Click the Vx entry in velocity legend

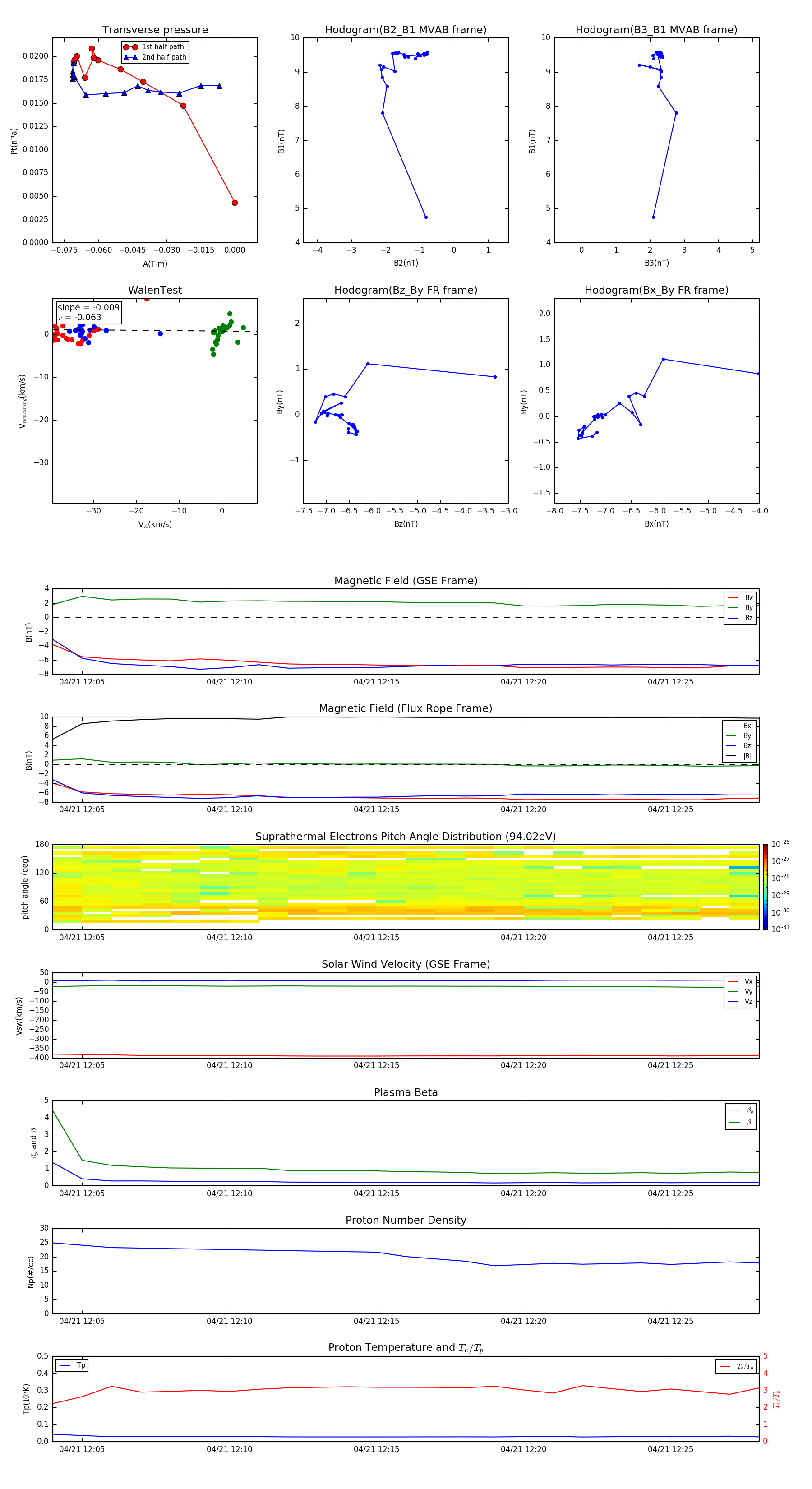click(x=740, y=982)
